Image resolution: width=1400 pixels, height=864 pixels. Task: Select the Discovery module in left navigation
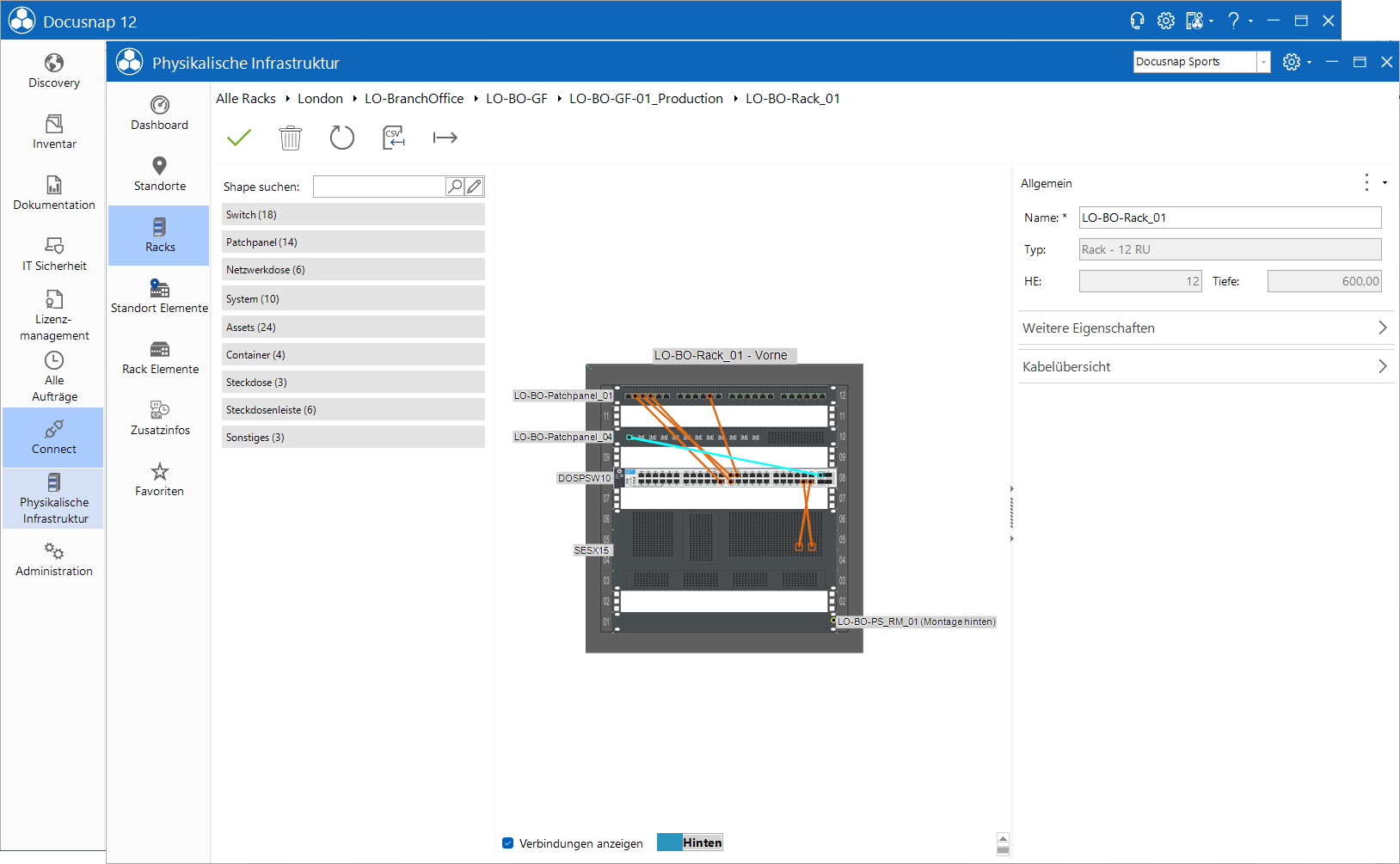[x=54, y=71]
